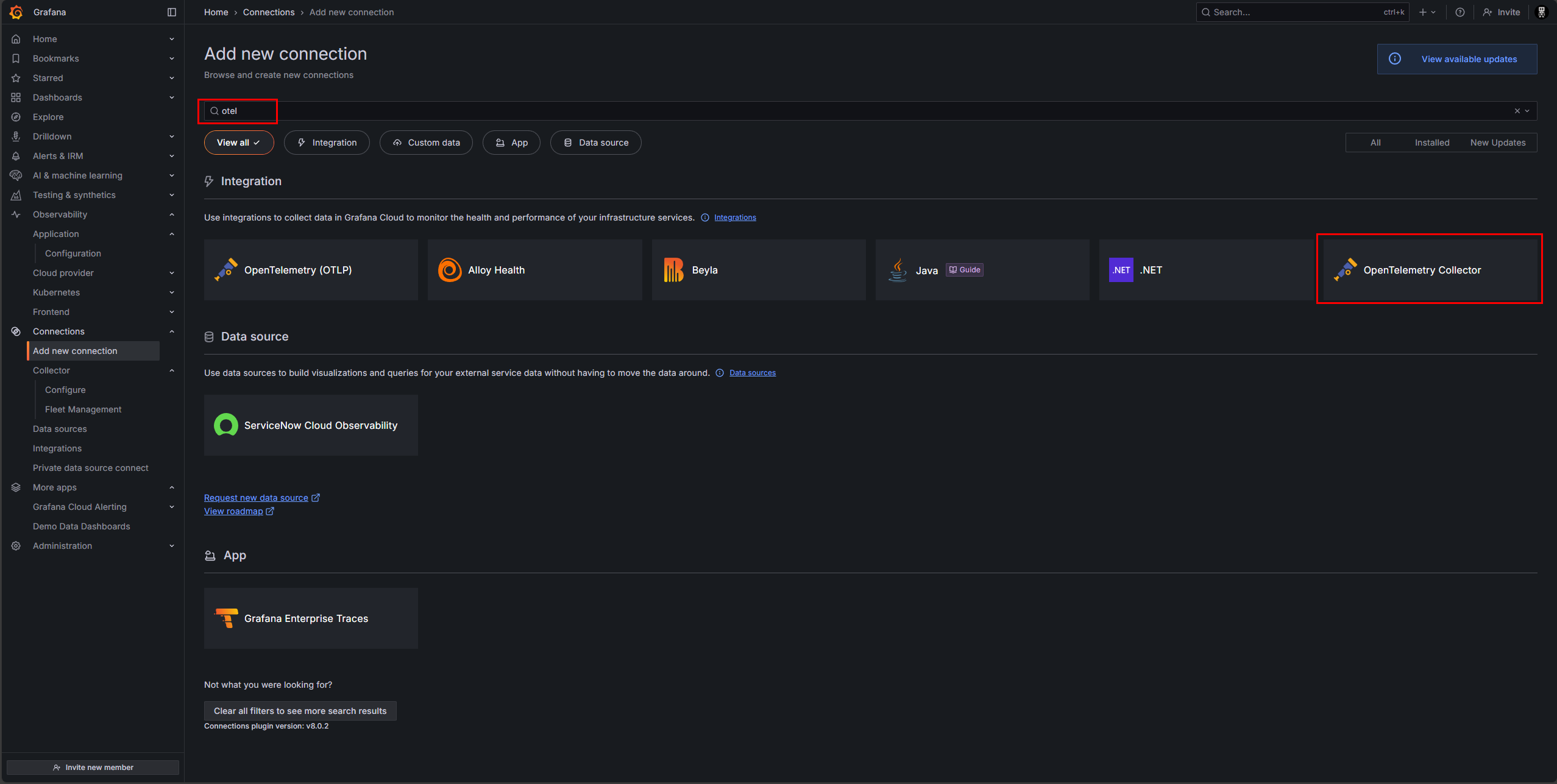Image resolution: width=1557 pixels, height=784 pixels.
Task: Click the info icon next to Integrations link
Action: coord(705,217)
